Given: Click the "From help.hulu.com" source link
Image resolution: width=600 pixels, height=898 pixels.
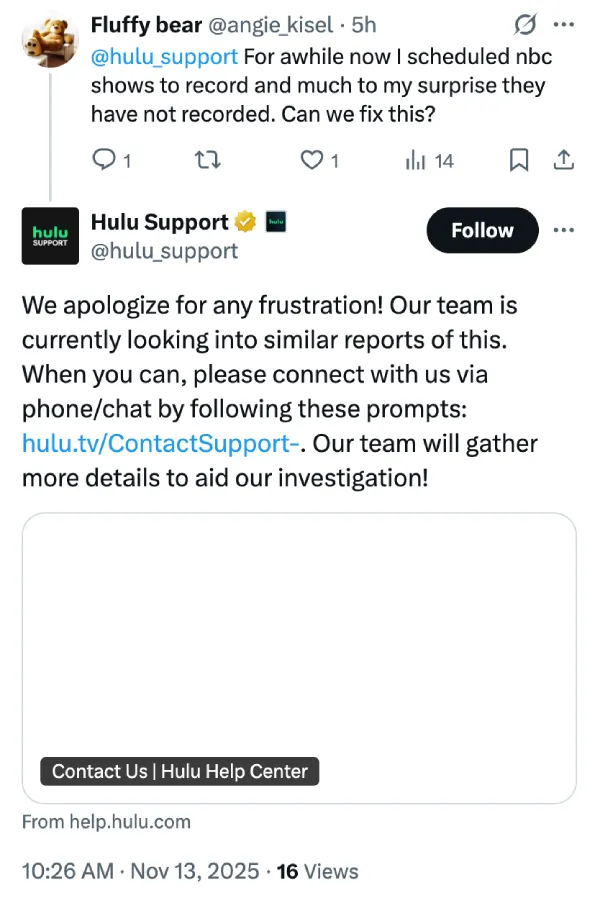Looking at the screenshot, I should (x=106, y=822).
